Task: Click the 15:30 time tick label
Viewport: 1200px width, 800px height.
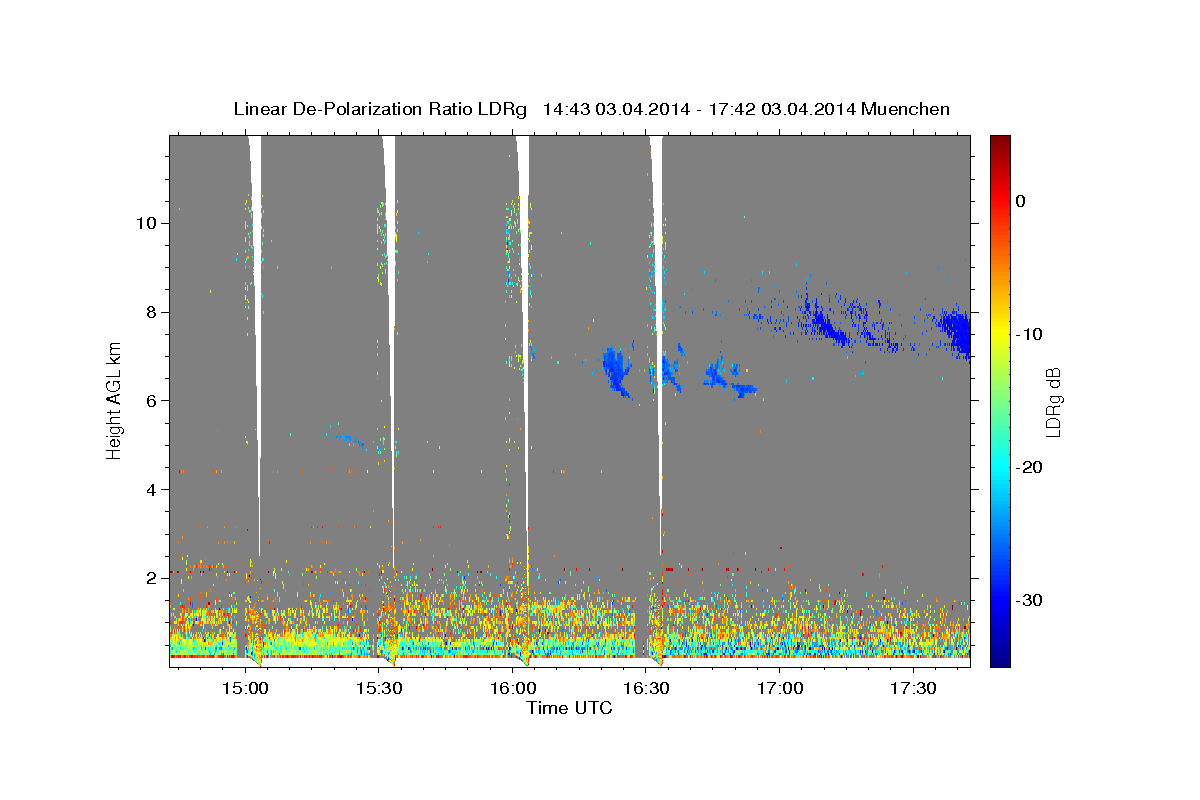Action: 379,688
